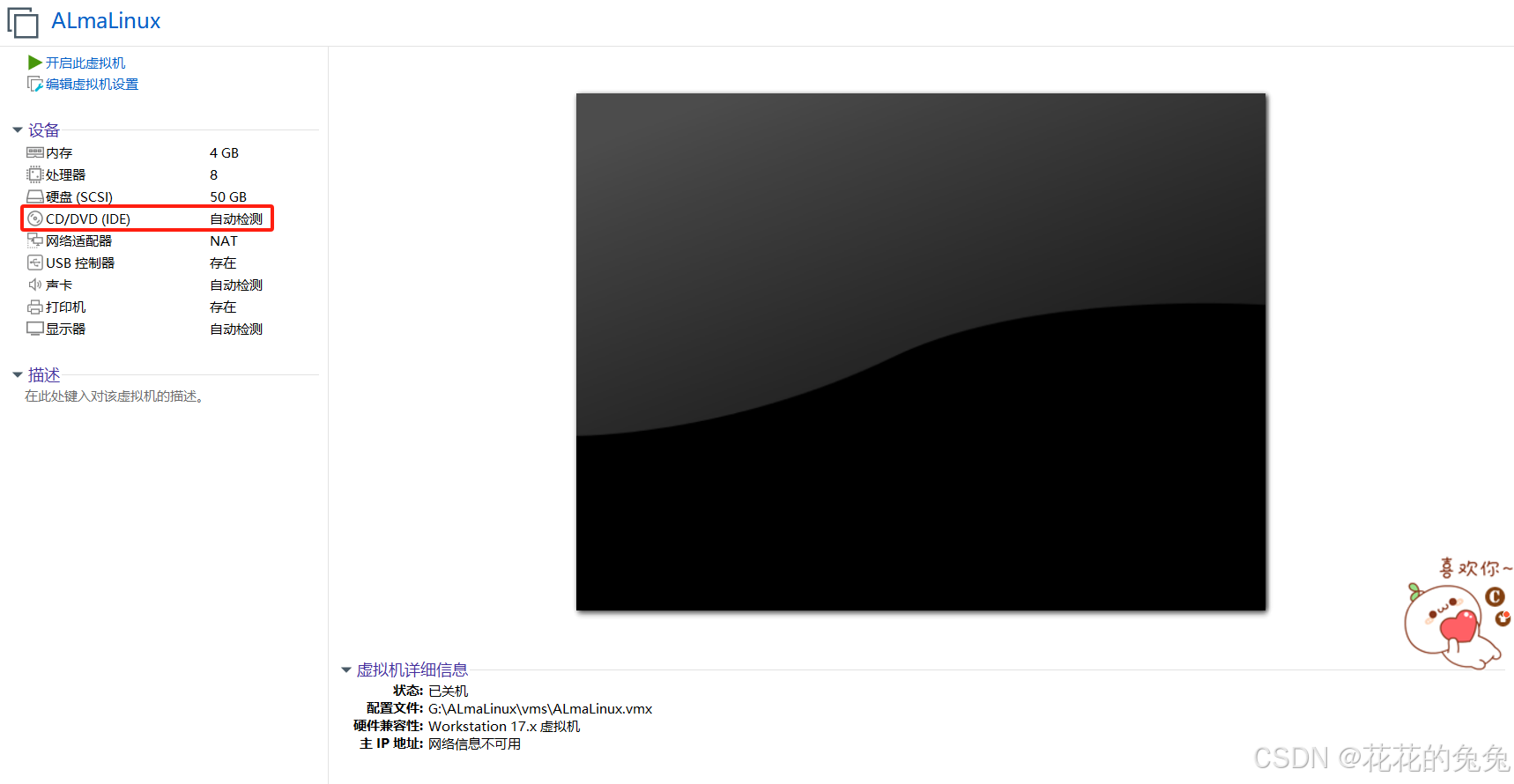Screen dimensions: 1514x784
Task: Click the description field placeholder text
Action: (x=115, y=396)
